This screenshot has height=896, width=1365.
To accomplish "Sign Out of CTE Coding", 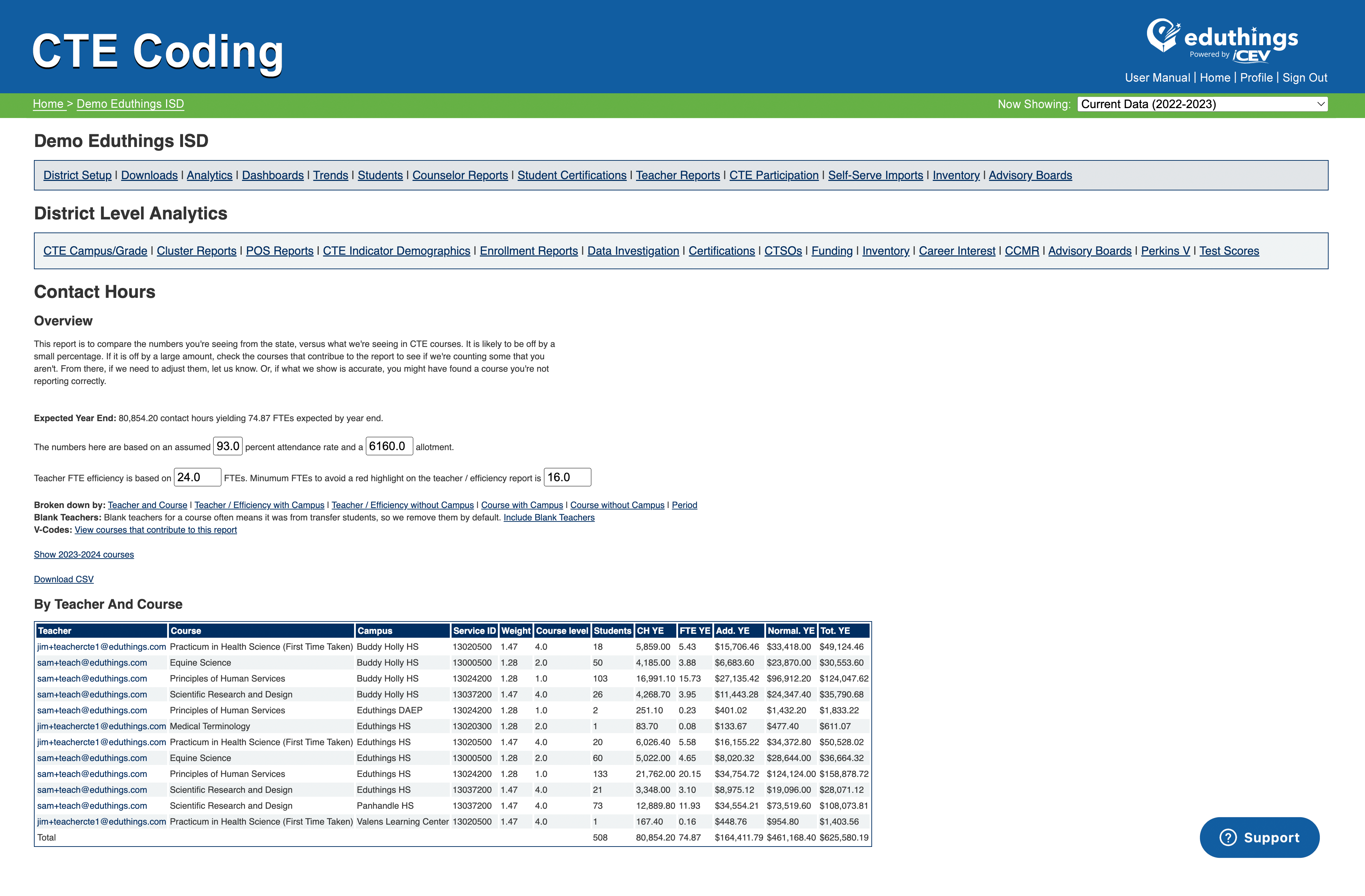I will tap(1305, 77).
